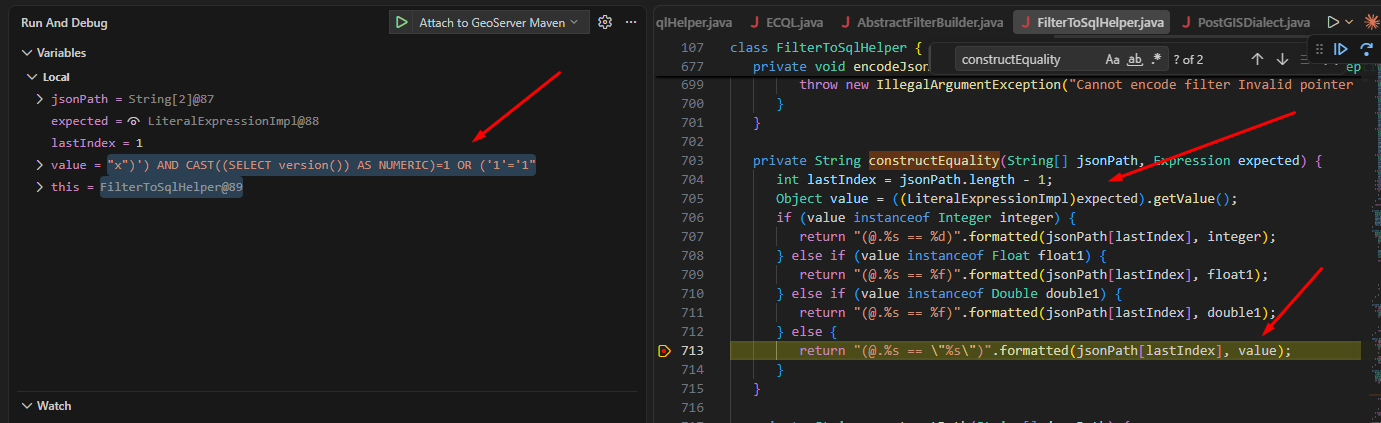
Task: Collapse the Local scope
Action: tap(32, 77)
